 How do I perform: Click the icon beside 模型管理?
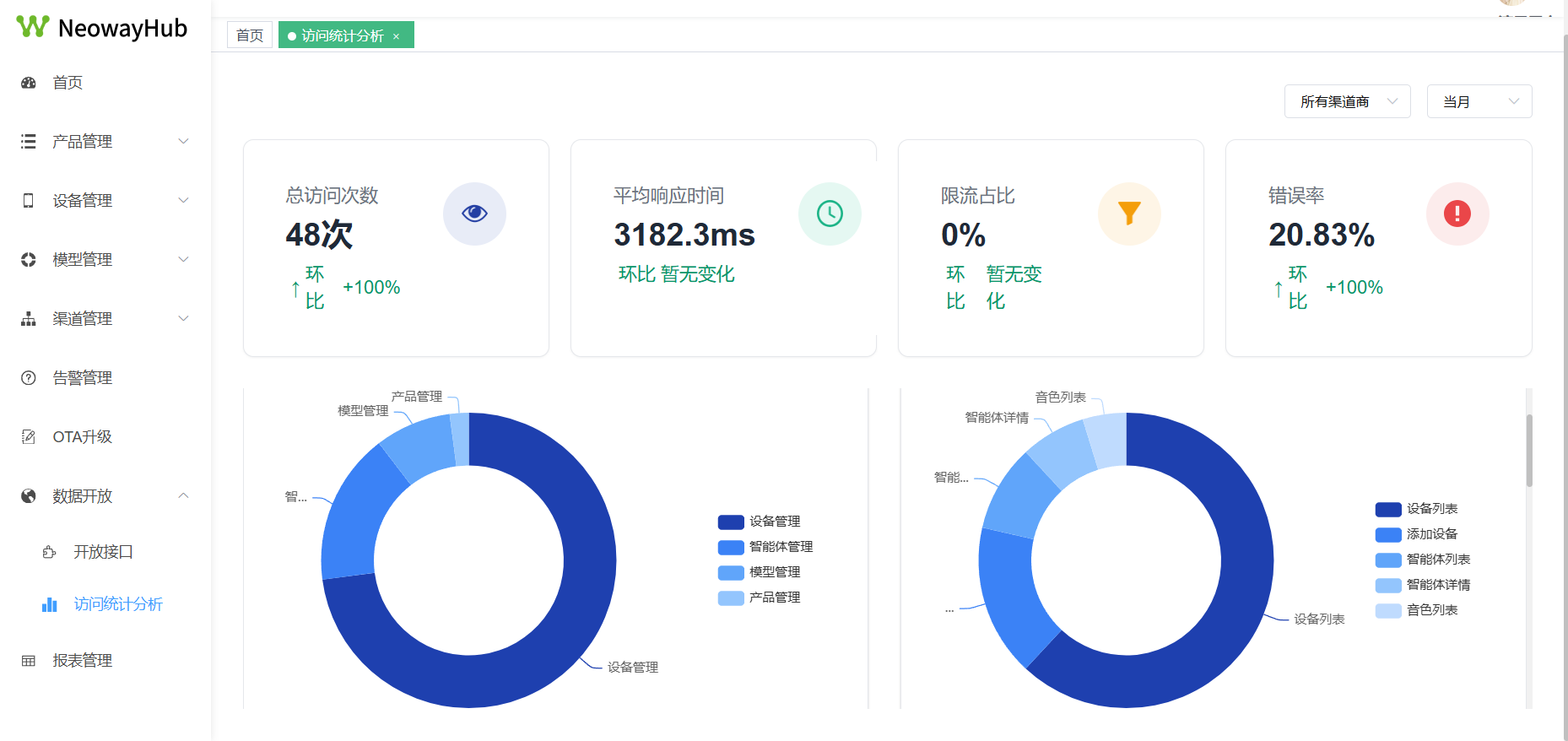[x=29, y=260]
